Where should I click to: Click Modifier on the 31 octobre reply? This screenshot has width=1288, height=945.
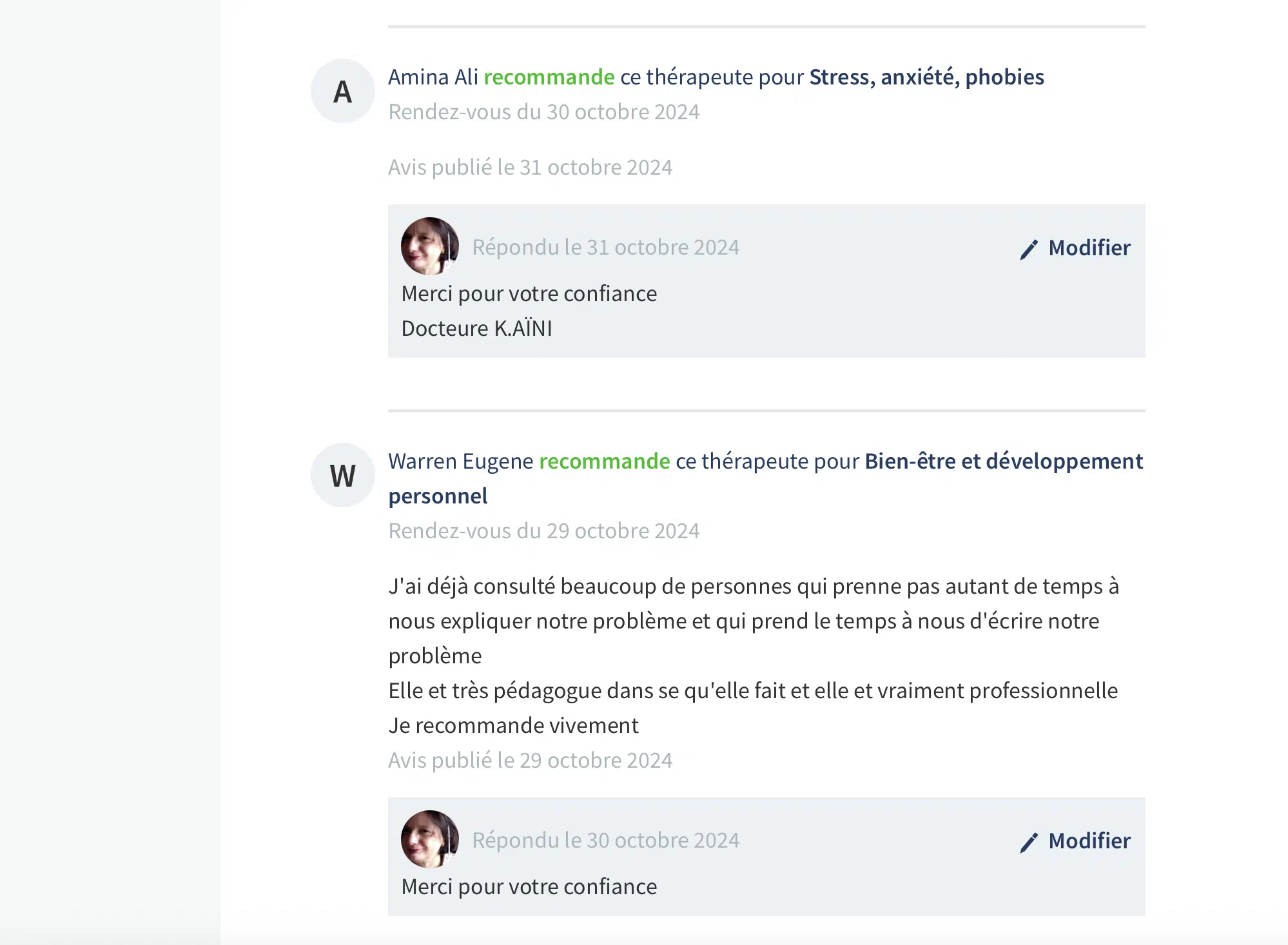[1089, 248]
